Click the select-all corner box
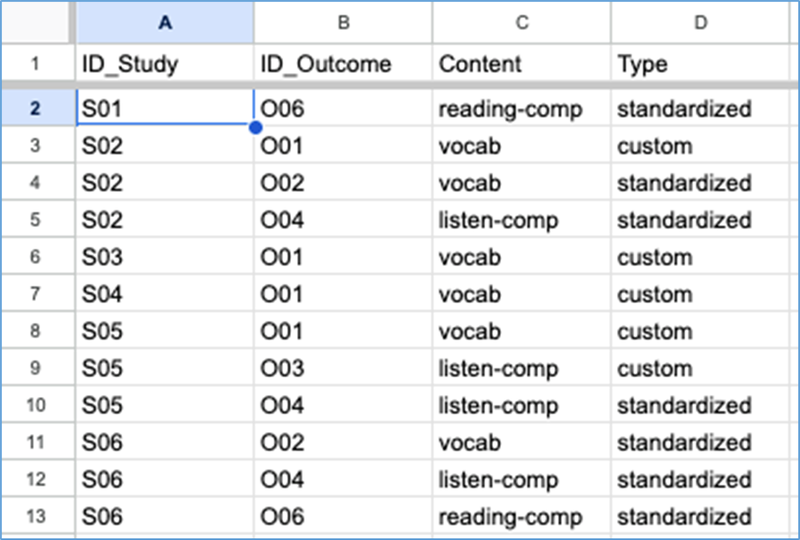The width and height of the screenshot is (800, 540). click(36, 22)
